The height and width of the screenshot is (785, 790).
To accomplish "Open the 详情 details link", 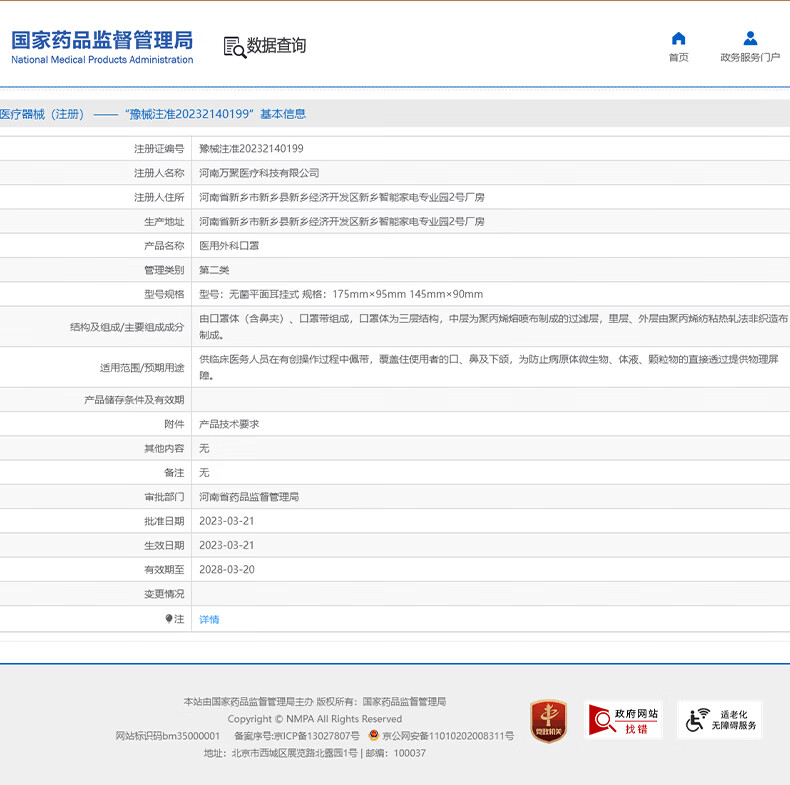I will click(209, 619).
